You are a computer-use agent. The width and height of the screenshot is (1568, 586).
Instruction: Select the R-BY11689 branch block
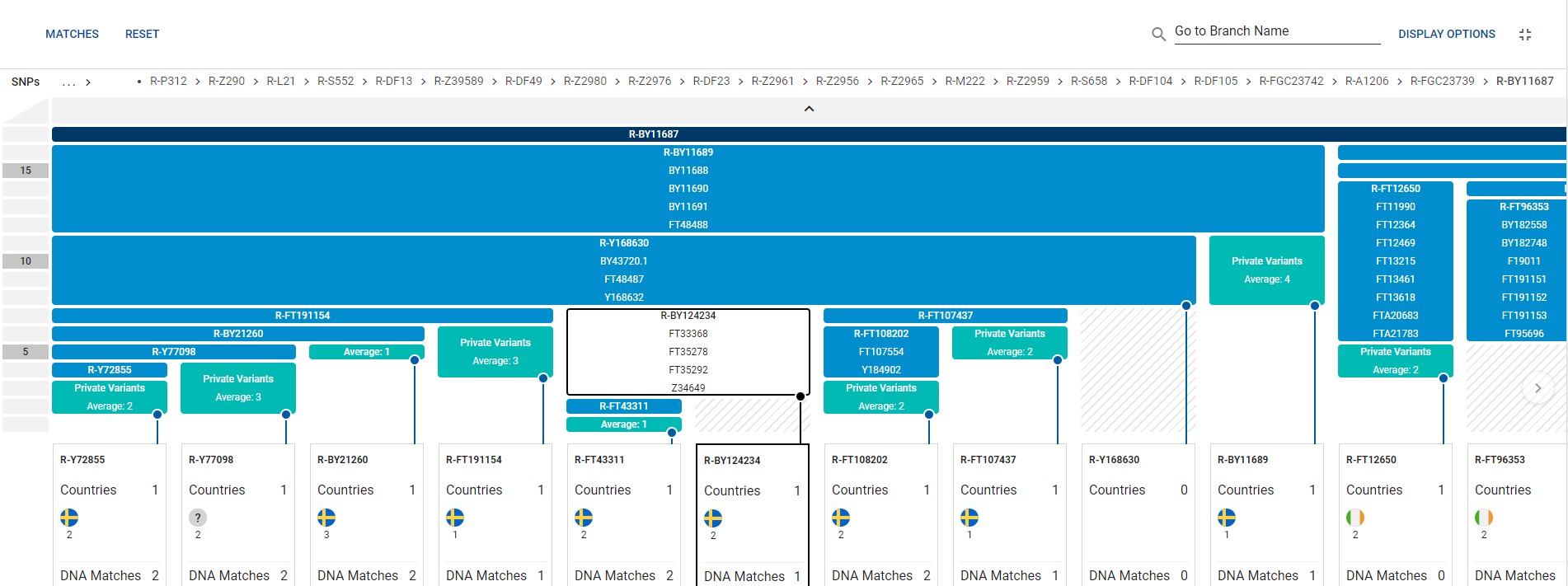pyautogui.click(x=688, y=189)
